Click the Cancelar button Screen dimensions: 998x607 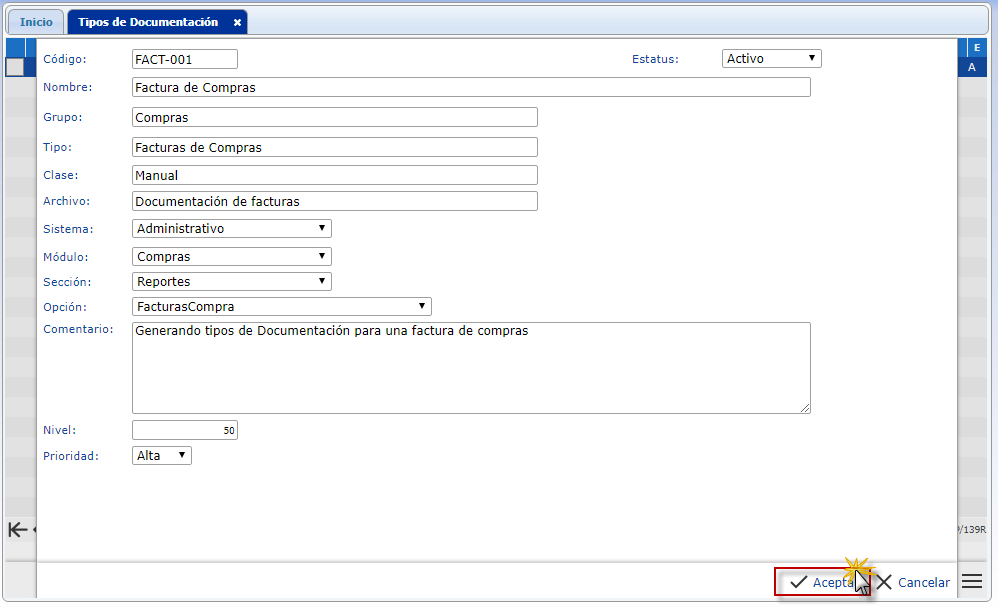click(x=913, y=582)
